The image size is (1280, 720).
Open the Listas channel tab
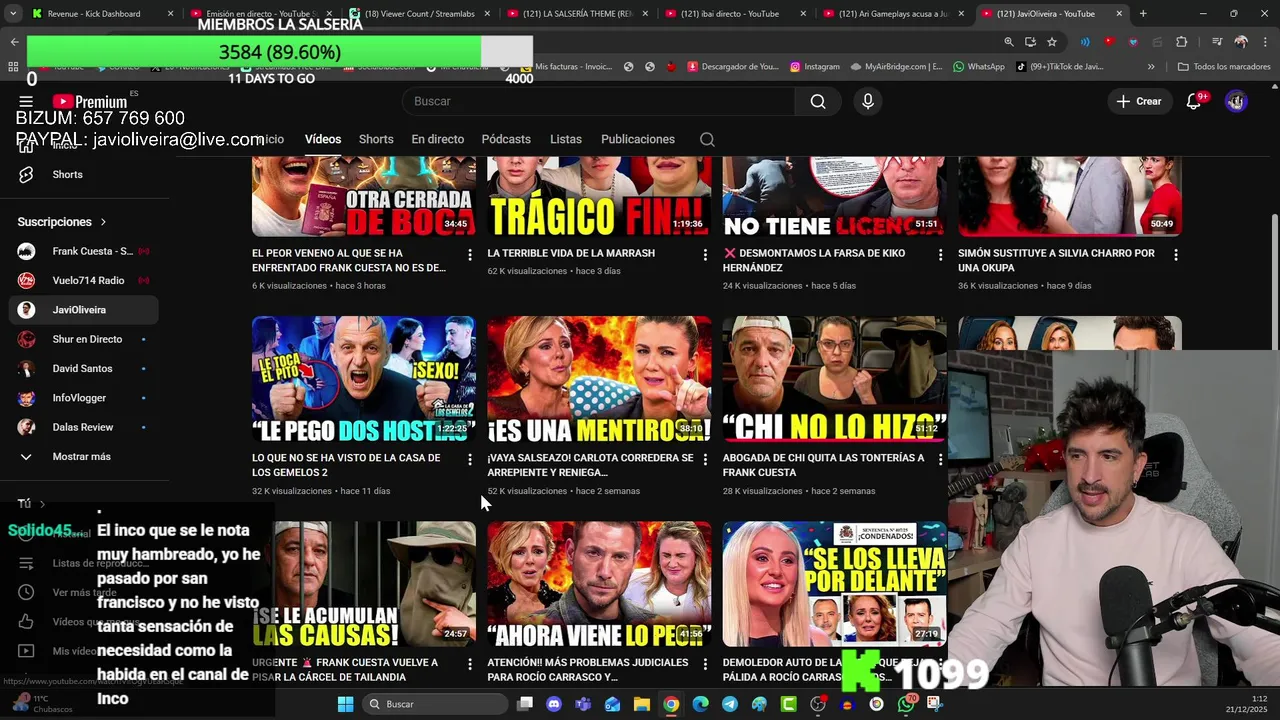(566, 139)
